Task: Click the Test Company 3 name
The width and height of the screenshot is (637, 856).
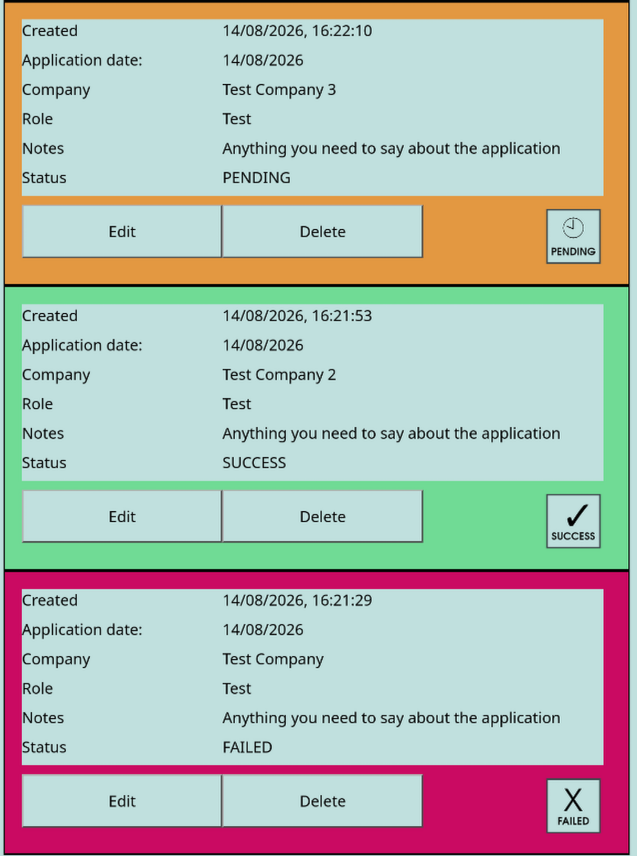Action: coord(279,90)
